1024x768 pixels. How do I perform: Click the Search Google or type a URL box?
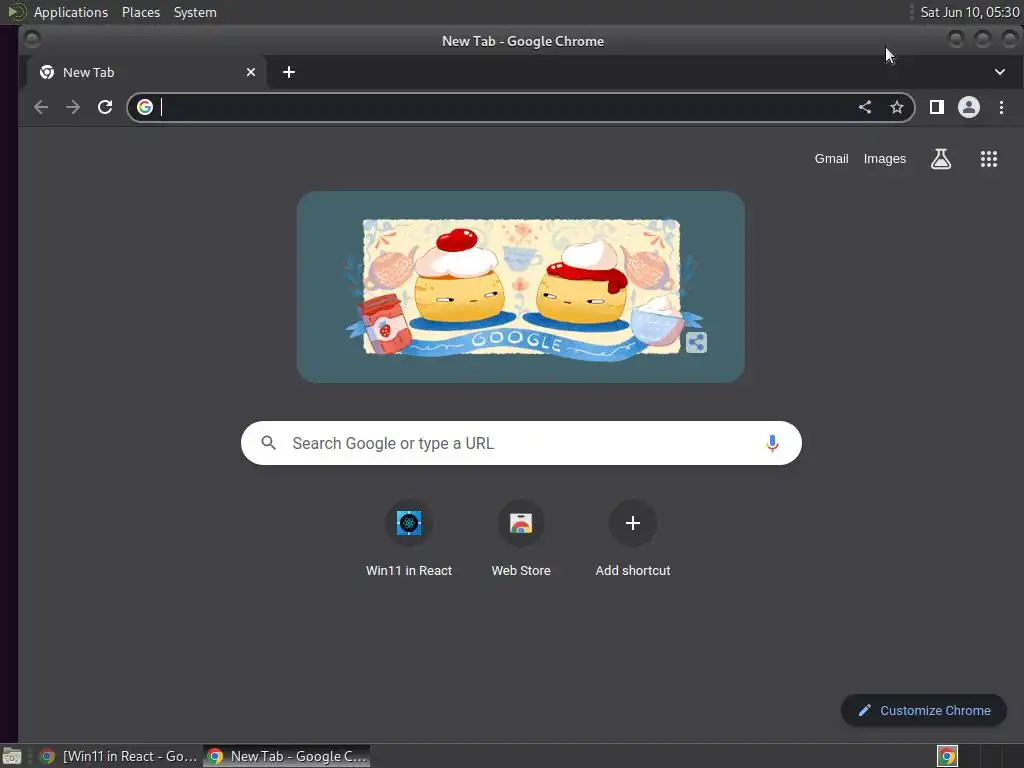521,443
